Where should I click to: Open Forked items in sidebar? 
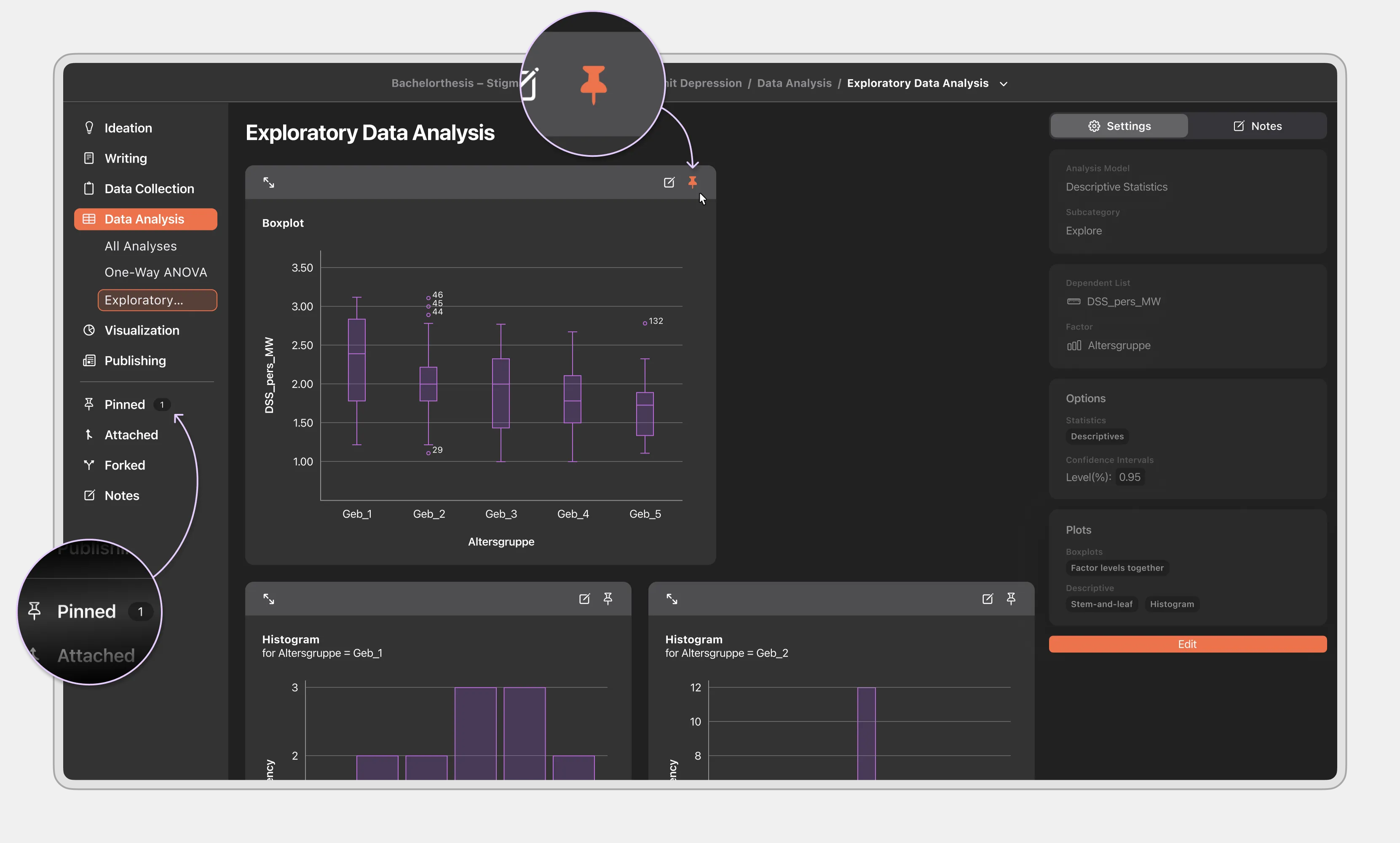[125, 465]
